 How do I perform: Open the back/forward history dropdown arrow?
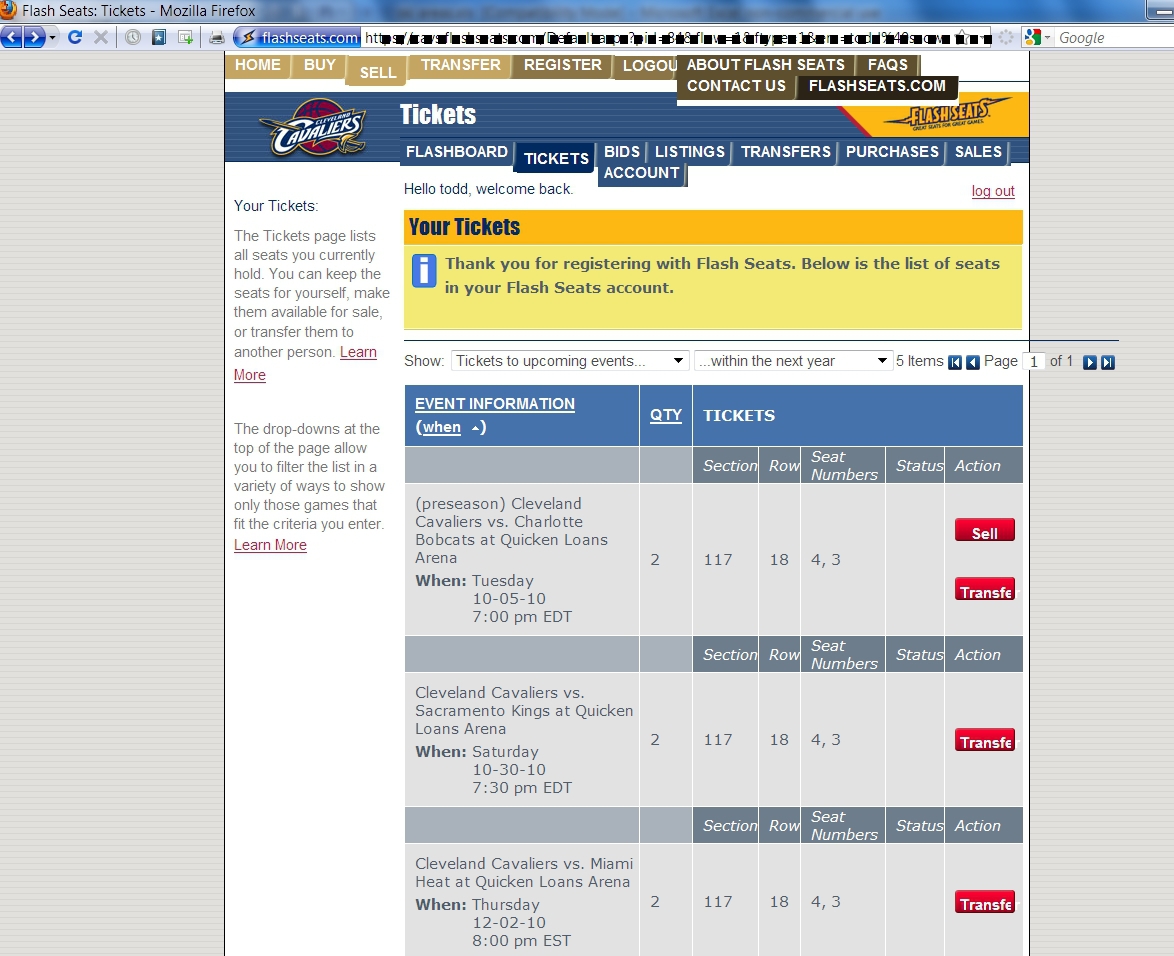52,37
